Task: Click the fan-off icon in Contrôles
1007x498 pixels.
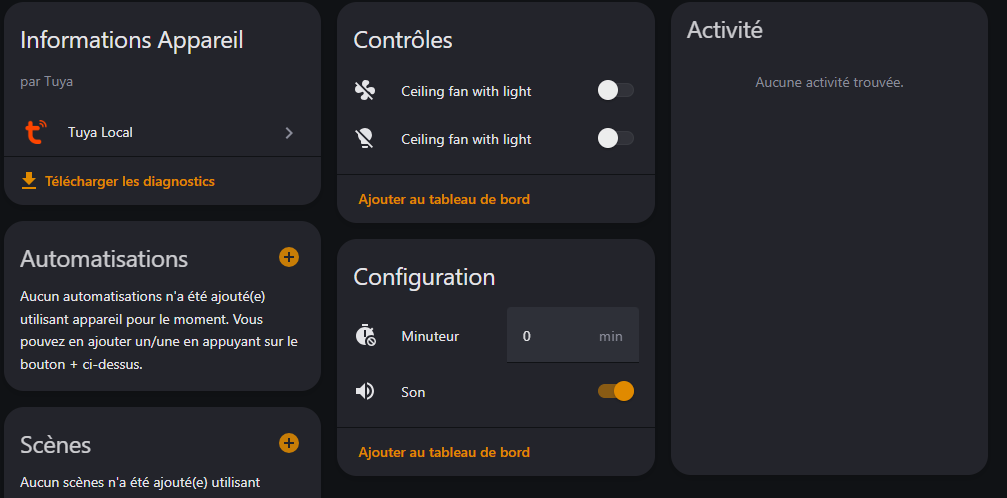Action: point(365,91)
